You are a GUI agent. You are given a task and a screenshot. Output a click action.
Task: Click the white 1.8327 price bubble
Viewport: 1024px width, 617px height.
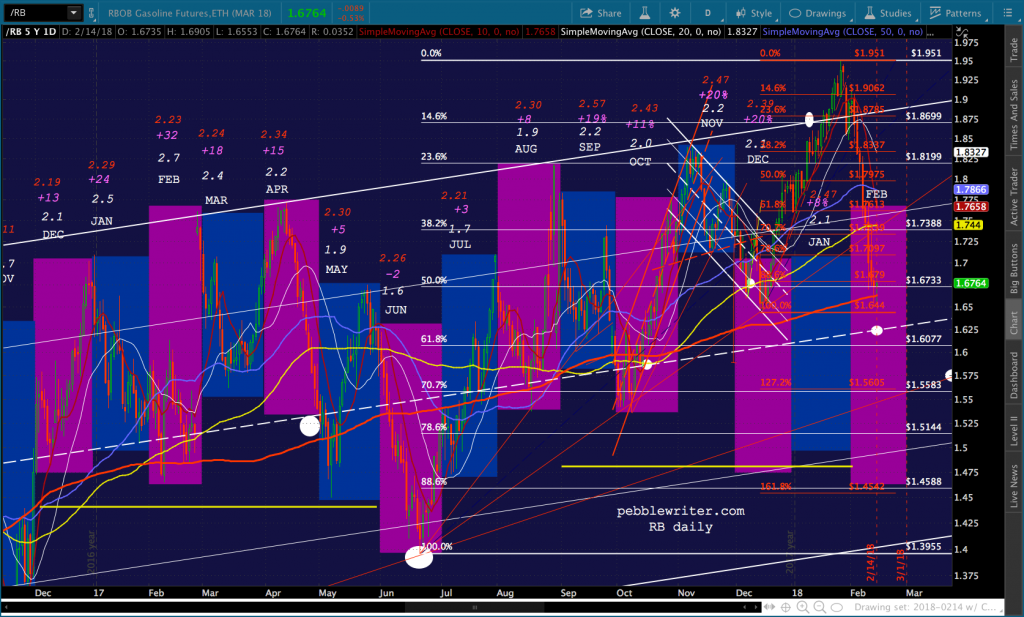click(x=971, y=152)
